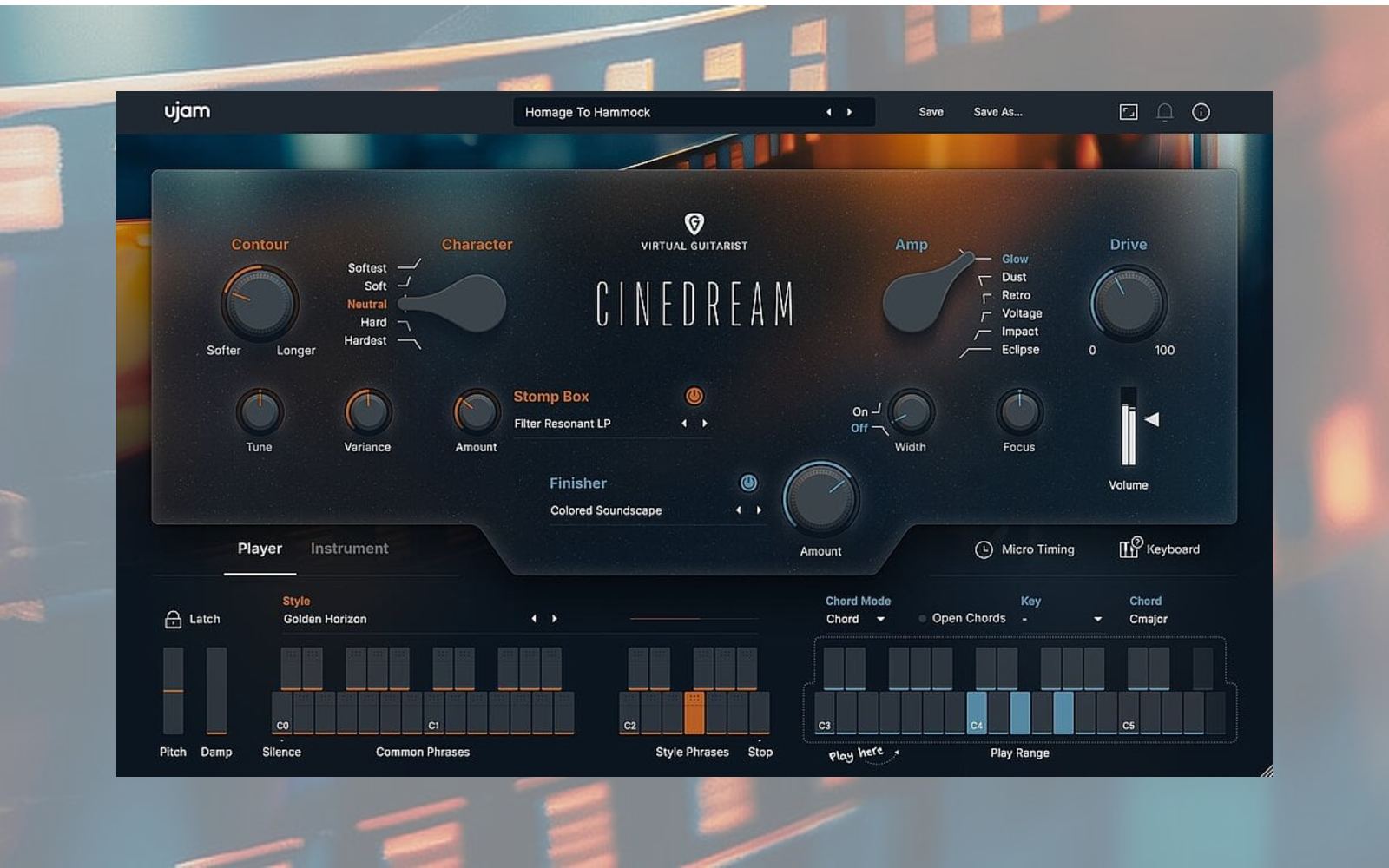Viewport: 1389px width, 868px height.
Task: Switch to the Instrument tab
Action: click(x=350, y=549)
